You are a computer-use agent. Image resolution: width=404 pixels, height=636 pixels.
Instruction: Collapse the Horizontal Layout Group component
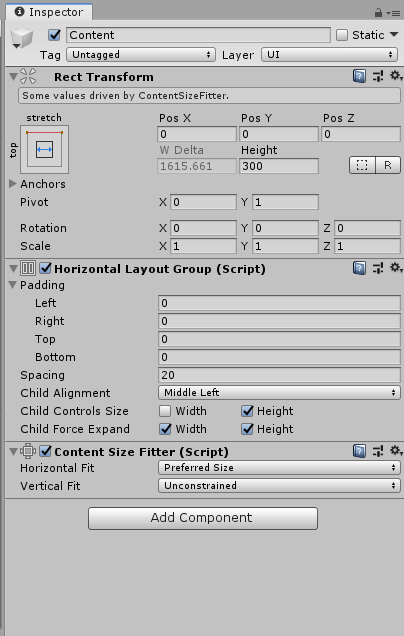(x=13, y=268)
